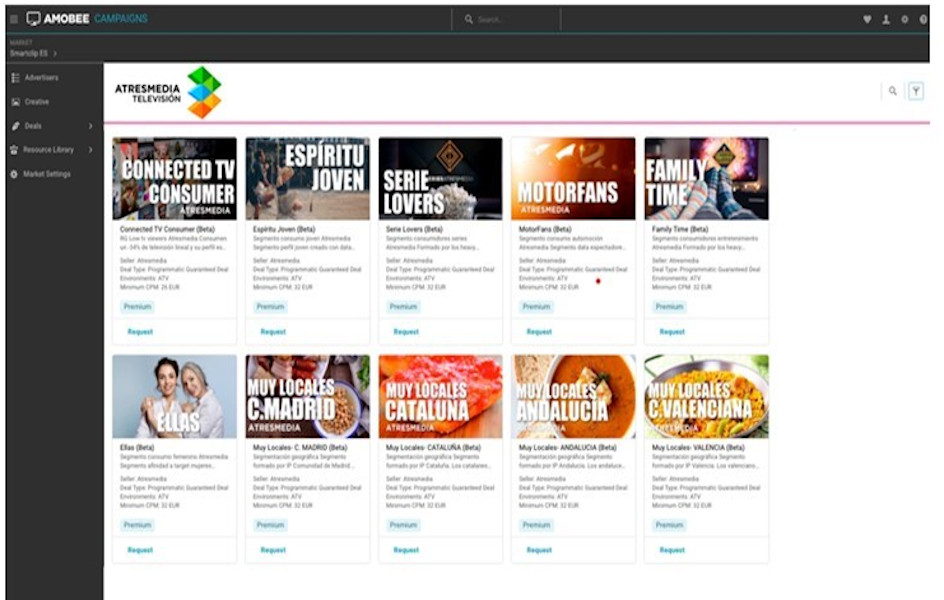Click the heart favorites icon in top bar
The height and width of the screenshot is (600, 944).
867,19
